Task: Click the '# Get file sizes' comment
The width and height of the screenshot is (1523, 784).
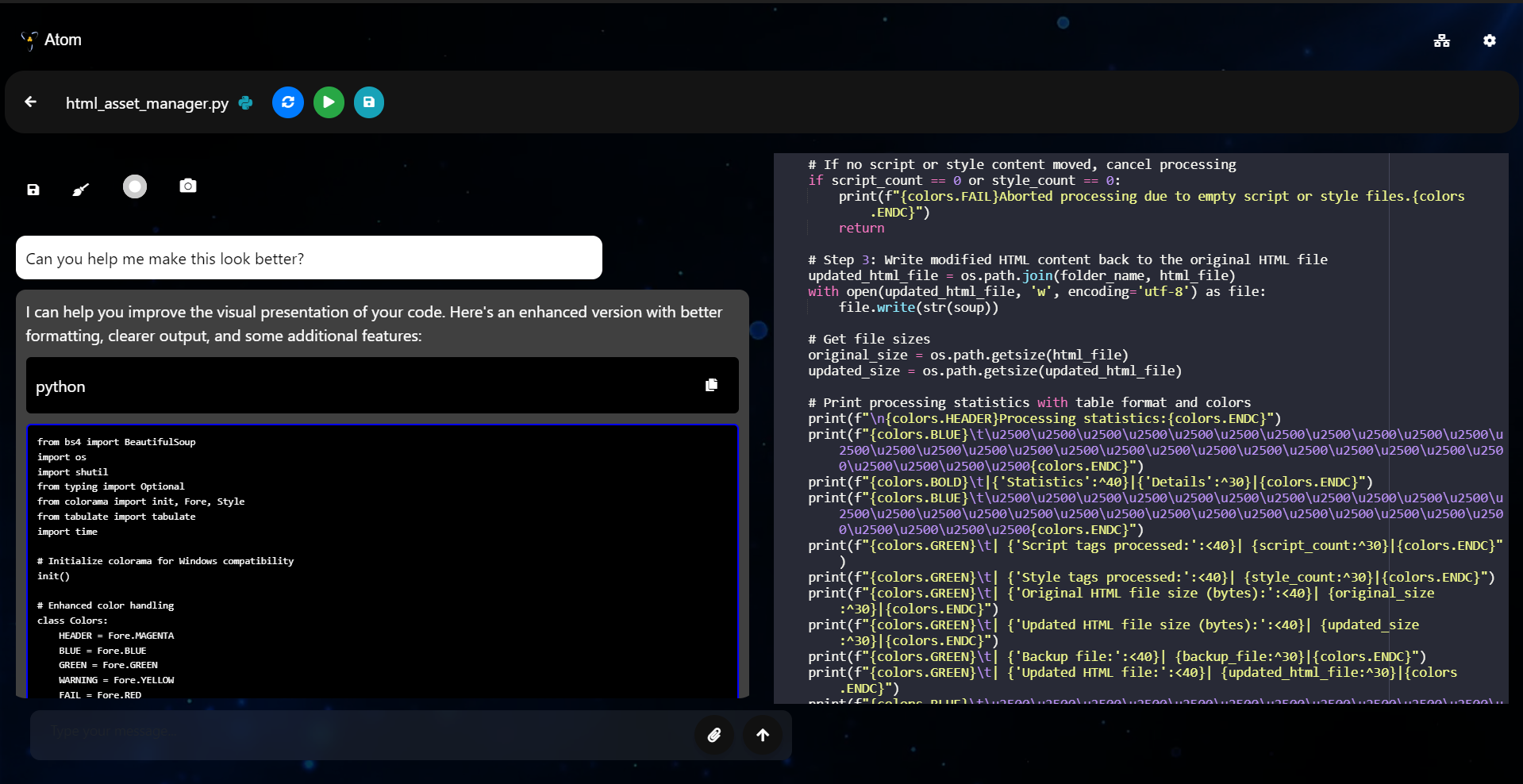Action: coord(869,340)
